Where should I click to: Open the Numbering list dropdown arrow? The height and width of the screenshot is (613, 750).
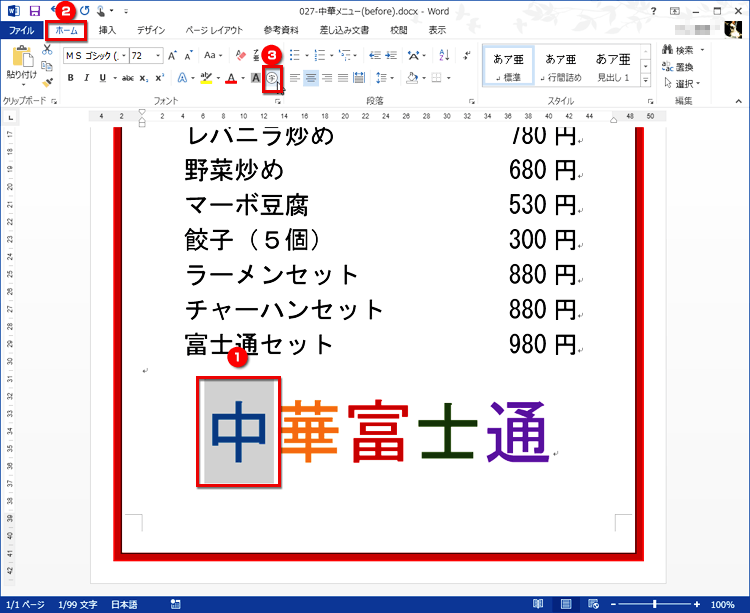coord(332,56)
